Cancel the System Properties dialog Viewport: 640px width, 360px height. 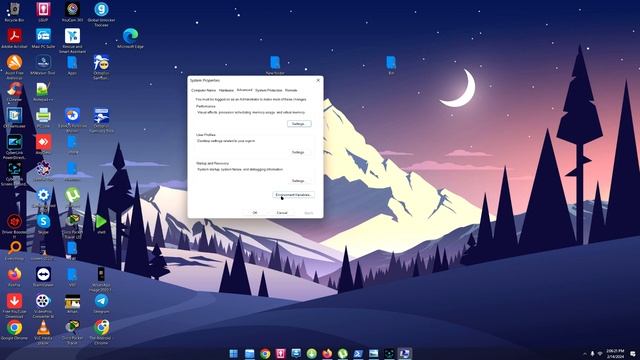[282, 213]
